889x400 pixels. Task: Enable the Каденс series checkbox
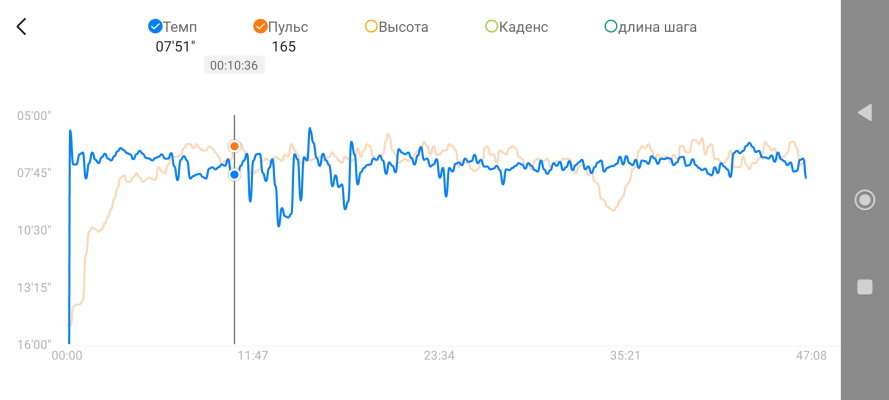pyautogui.click(x=491, y=27)
